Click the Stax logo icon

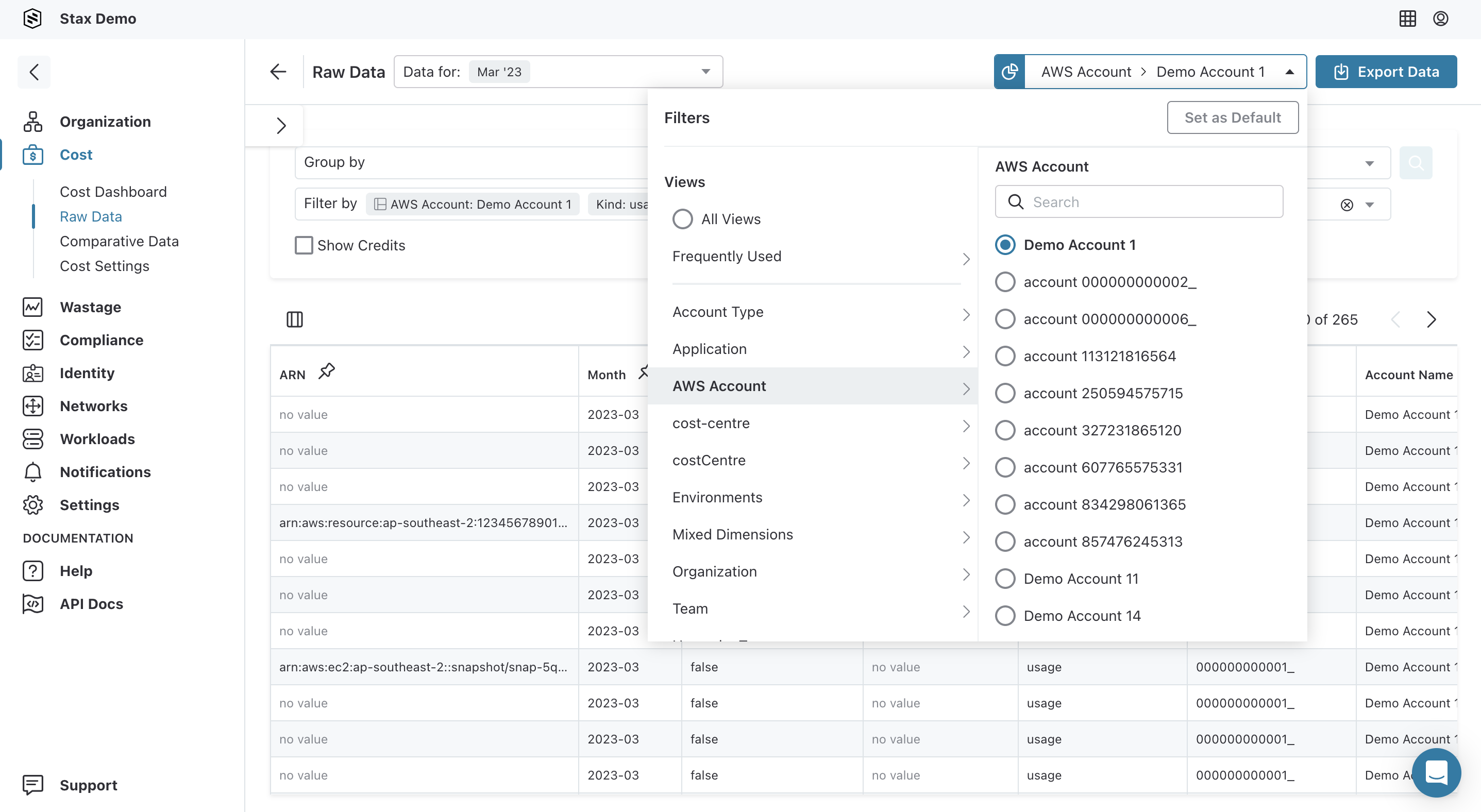pos(32,19)
